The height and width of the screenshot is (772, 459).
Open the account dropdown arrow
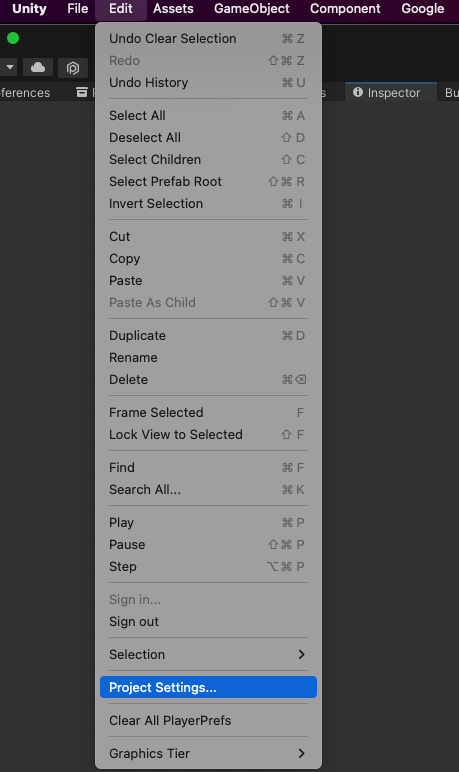[x=10, y=67]
